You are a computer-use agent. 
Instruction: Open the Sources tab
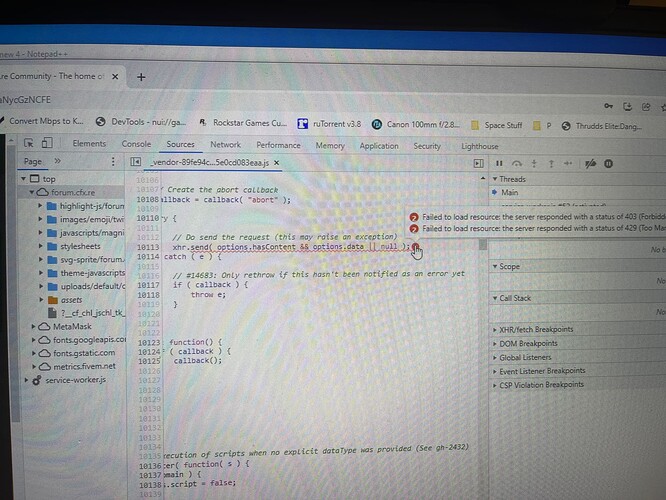[x=181, y=144]
